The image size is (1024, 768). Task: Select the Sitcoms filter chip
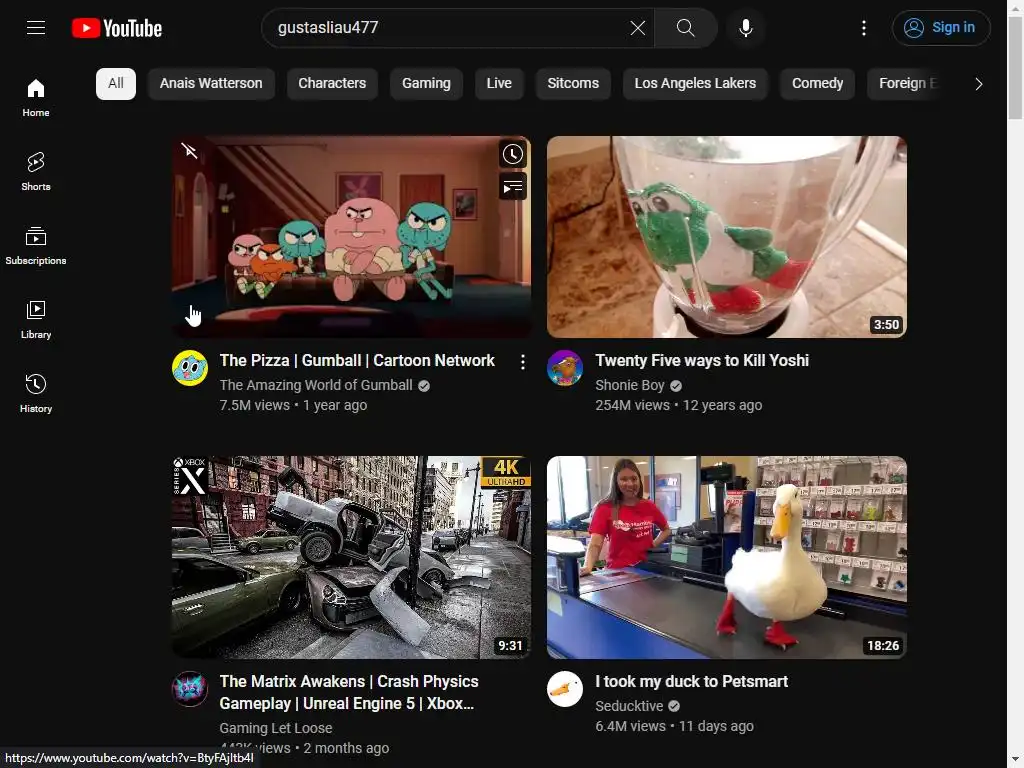click(x=573, y=84)
